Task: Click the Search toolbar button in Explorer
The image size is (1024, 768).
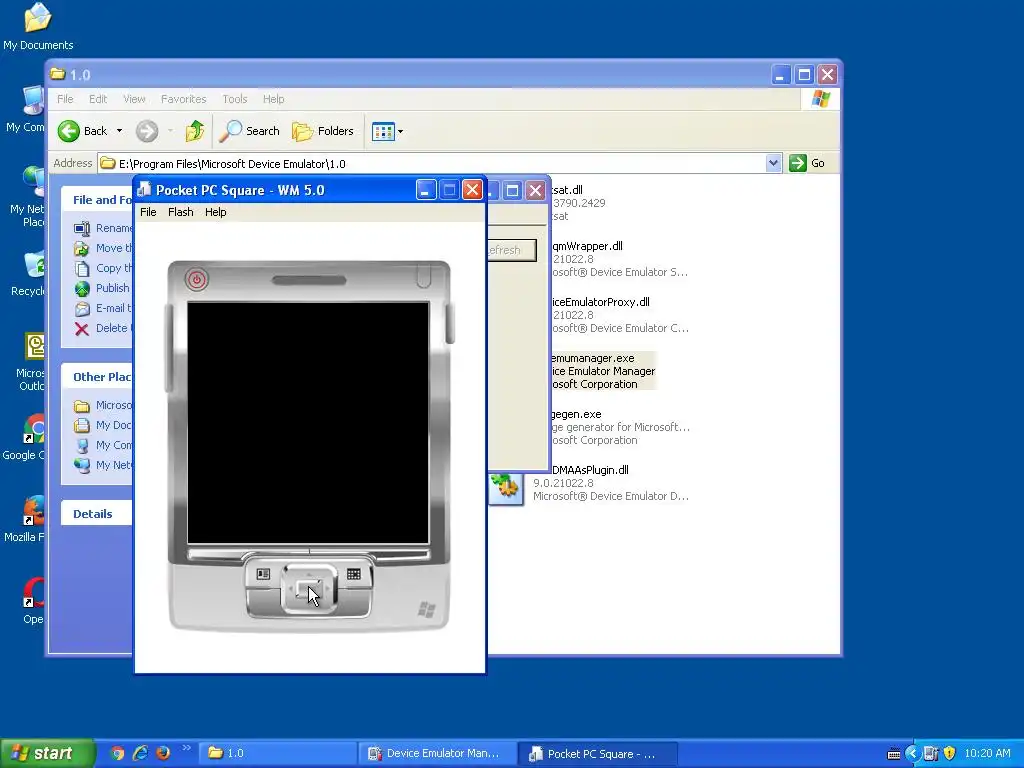Action: 249,131
